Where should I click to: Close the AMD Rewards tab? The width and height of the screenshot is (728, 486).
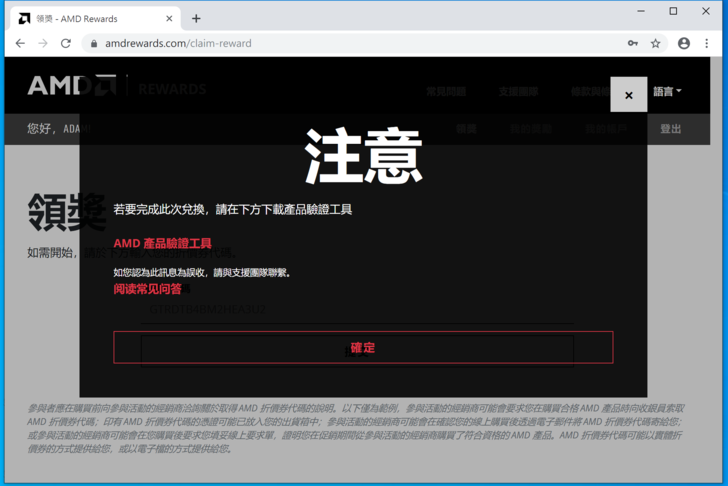(169, 19)
